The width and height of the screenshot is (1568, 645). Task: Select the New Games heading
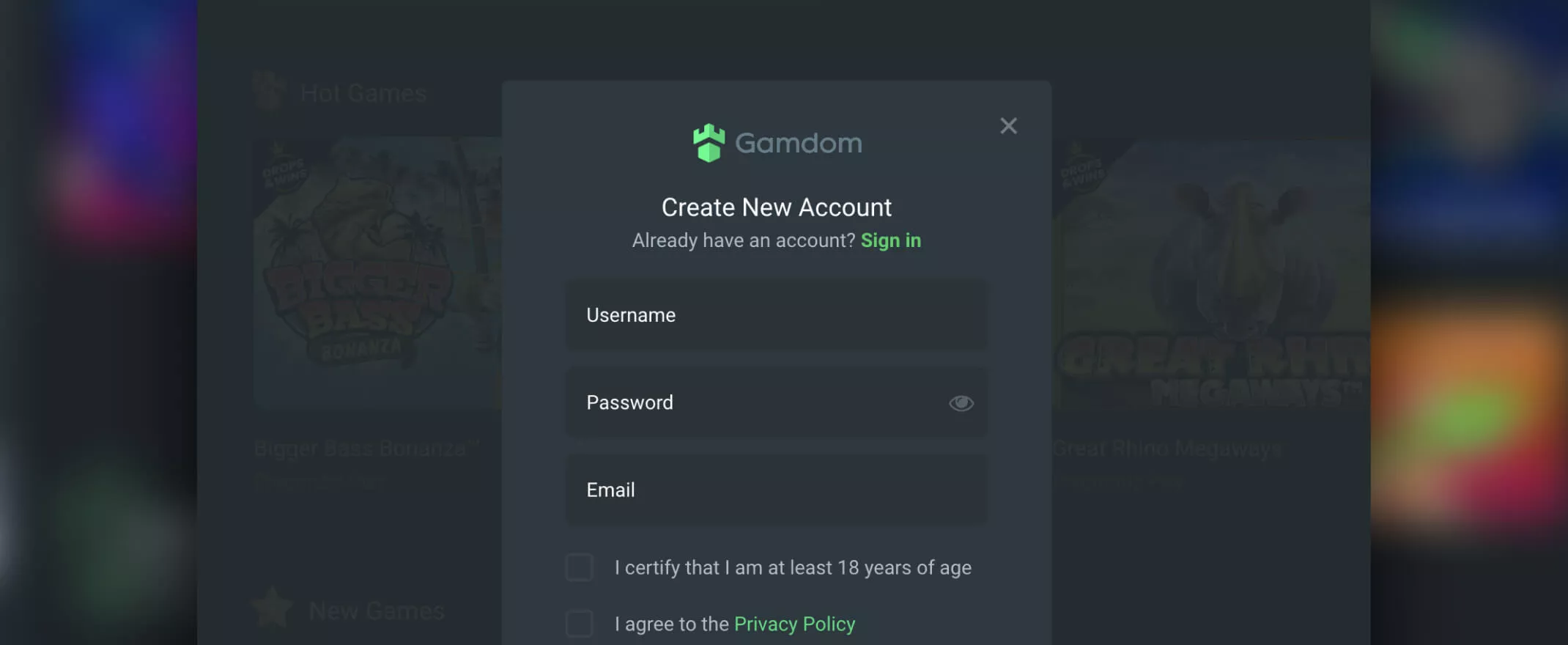377,611
